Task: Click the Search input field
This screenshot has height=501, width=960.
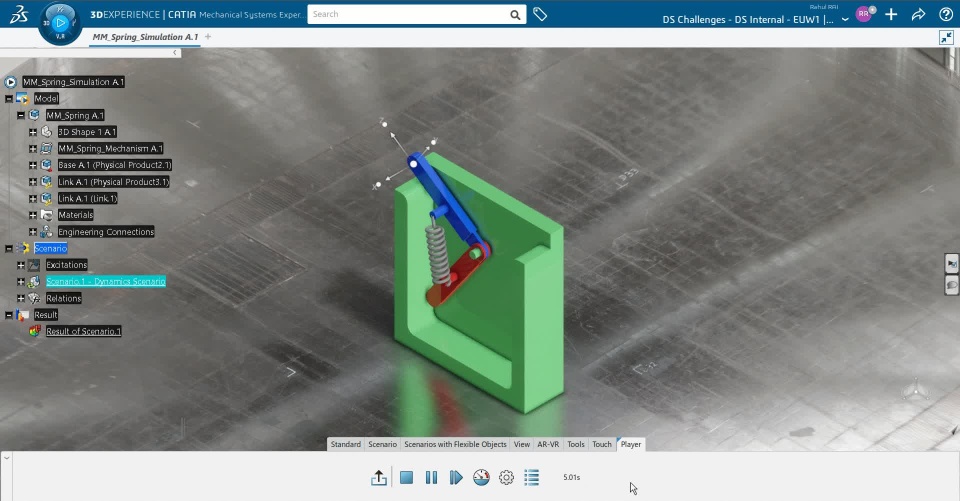Action: point(408,14)
